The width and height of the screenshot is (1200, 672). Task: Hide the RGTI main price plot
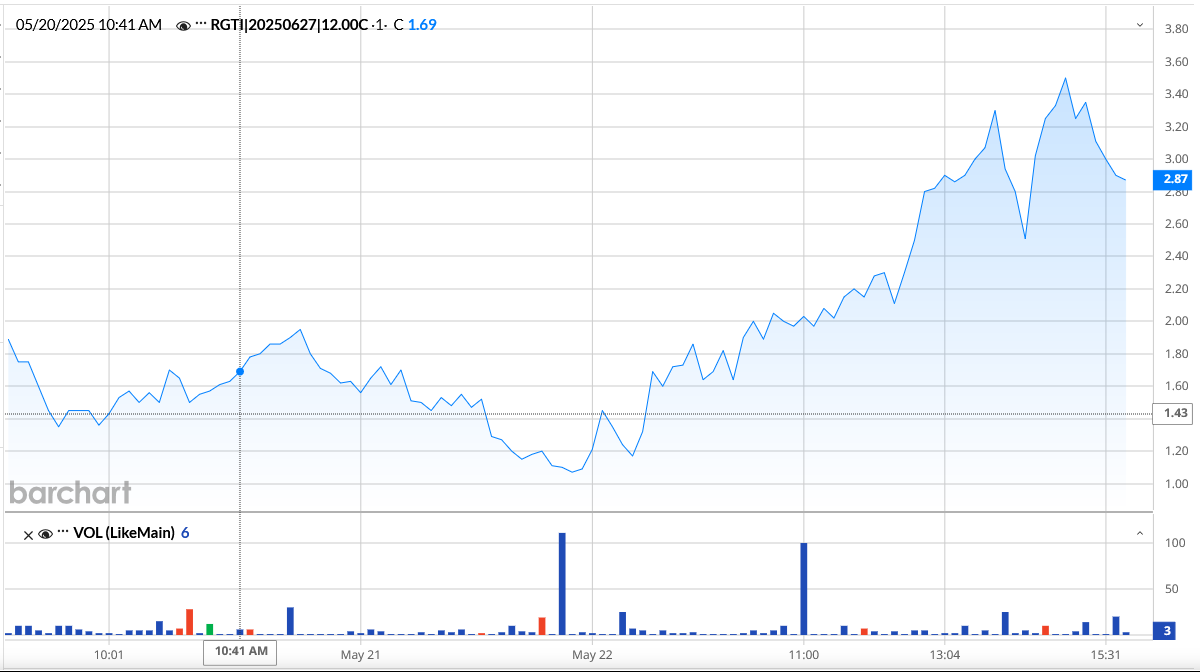tap(183, 26)
